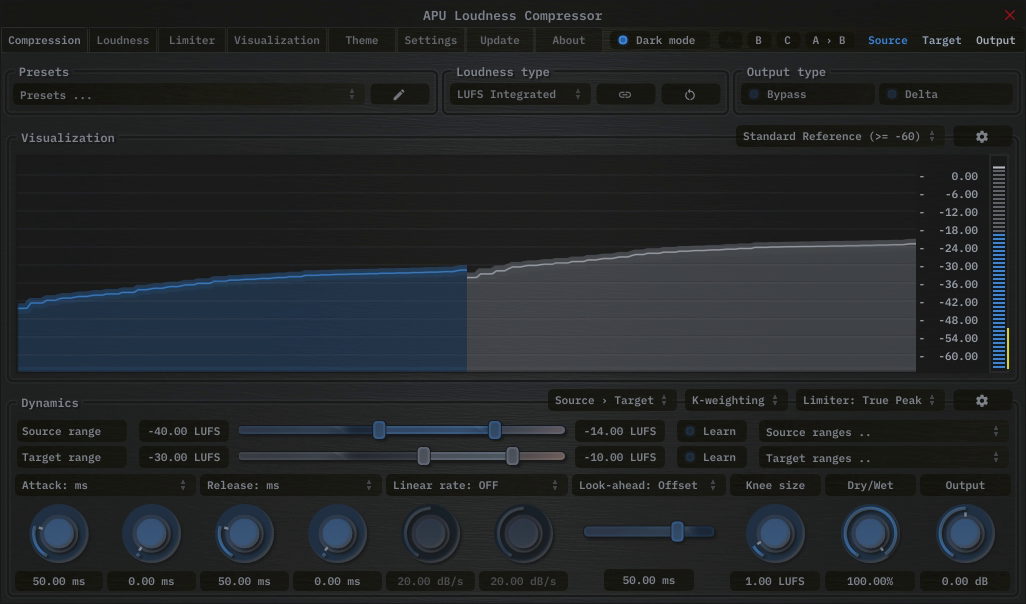Change the LUFS Integrated loudness type
Image resolution: width=1026 pixels, height=604 pixels.
(519, 93)
